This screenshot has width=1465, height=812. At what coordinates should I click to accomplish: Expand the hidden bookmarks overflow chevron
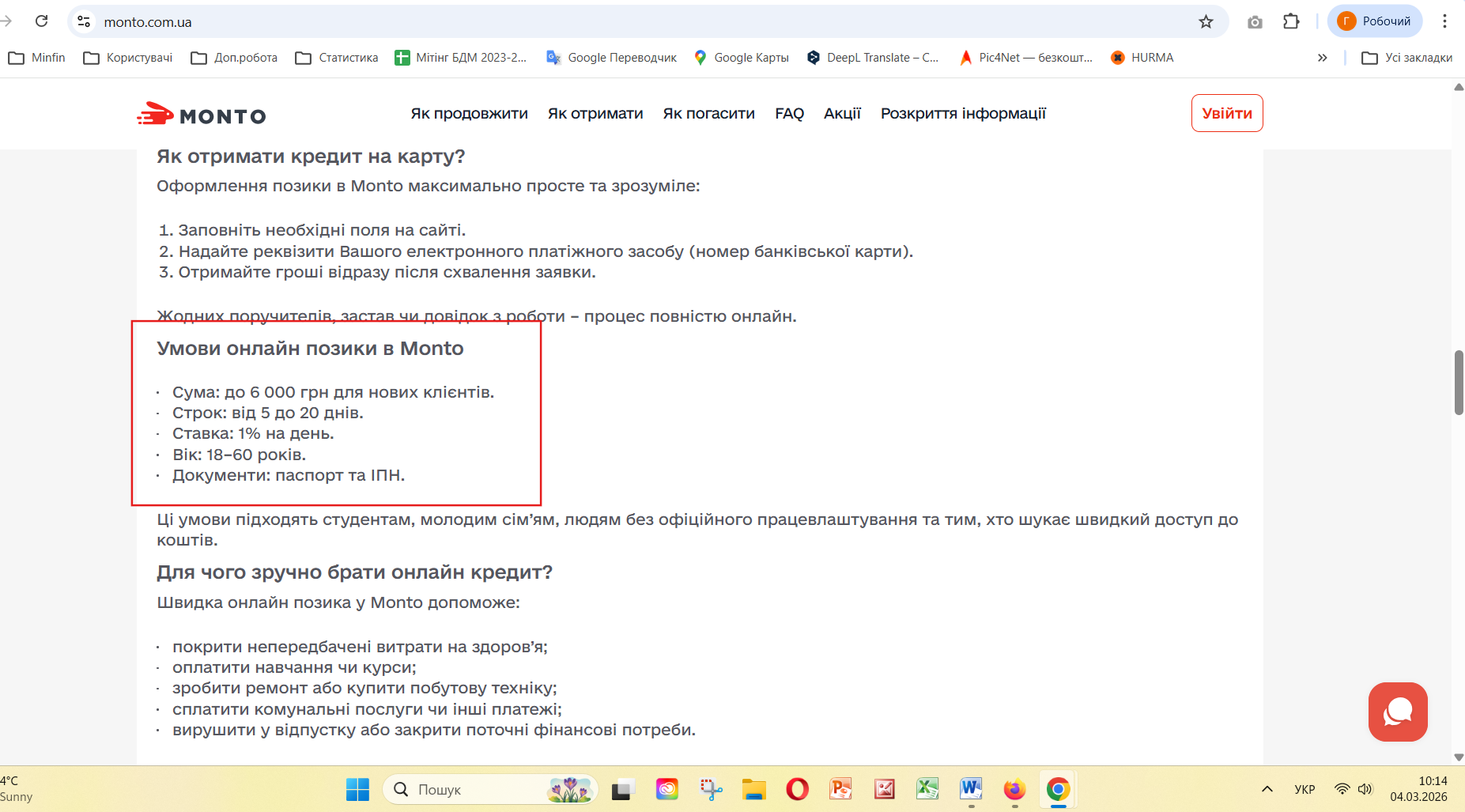pos(1322,58)
